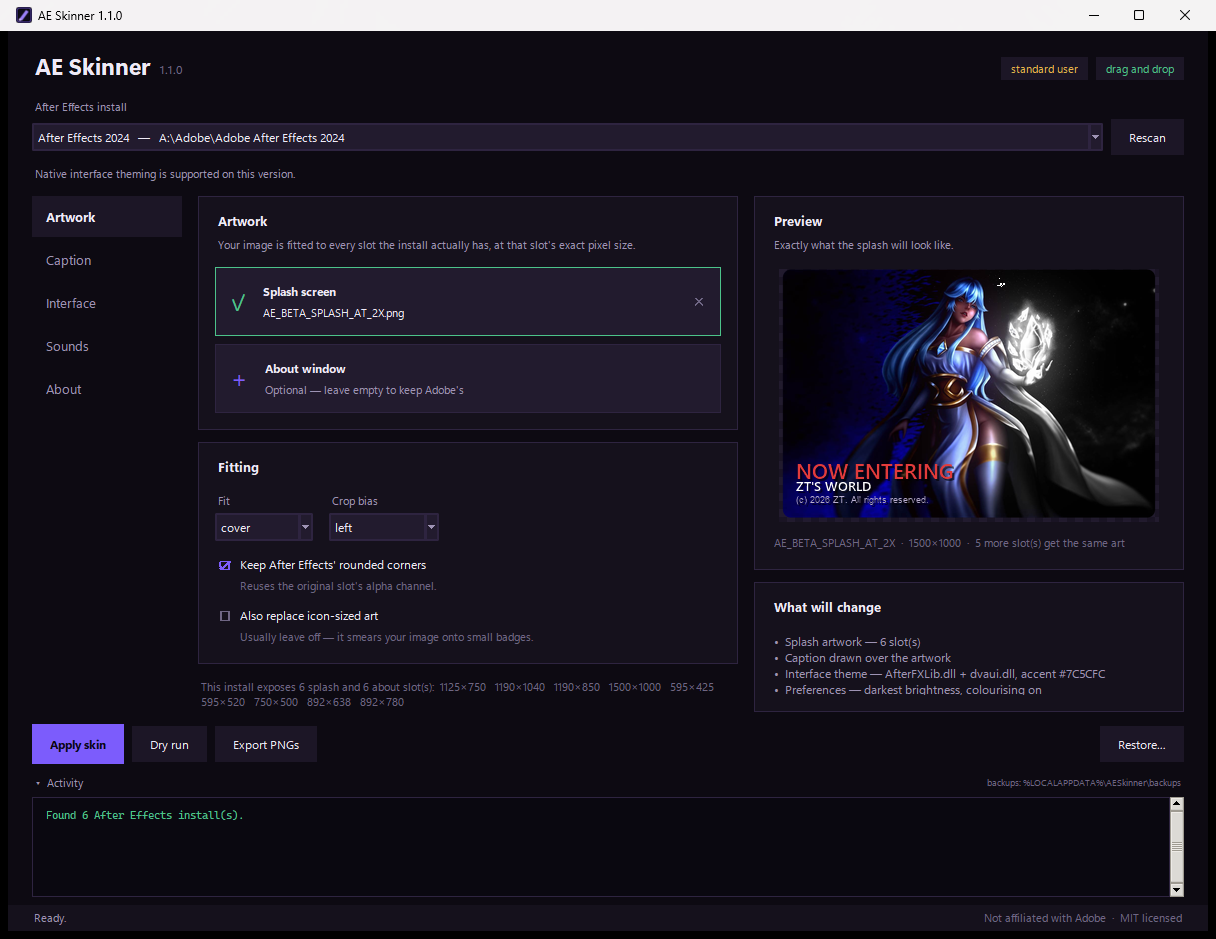Minimize the AE Skinner window
1216x939 pixels.
[x=1093, y=15]
